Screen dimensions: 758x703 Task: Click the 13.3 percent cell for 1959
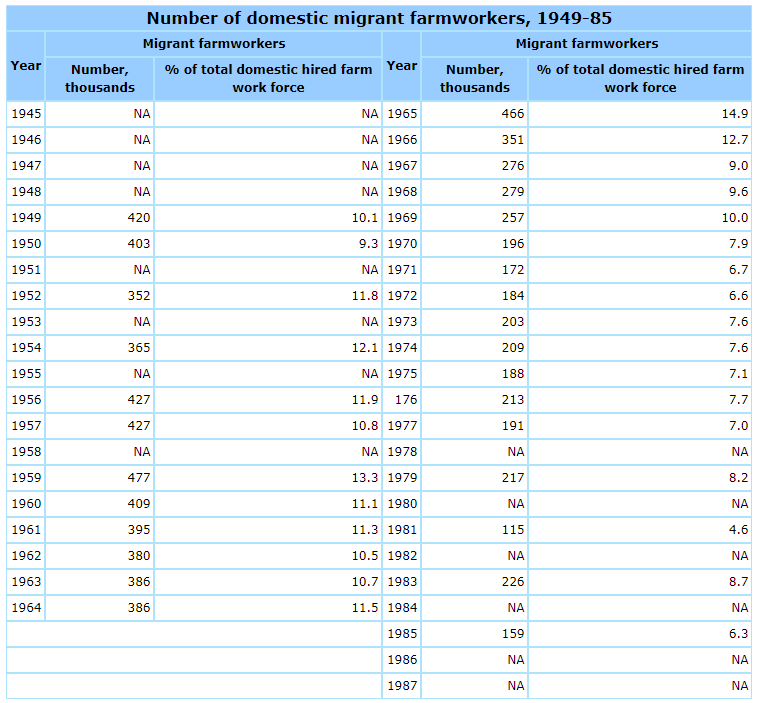coord(366,477)
